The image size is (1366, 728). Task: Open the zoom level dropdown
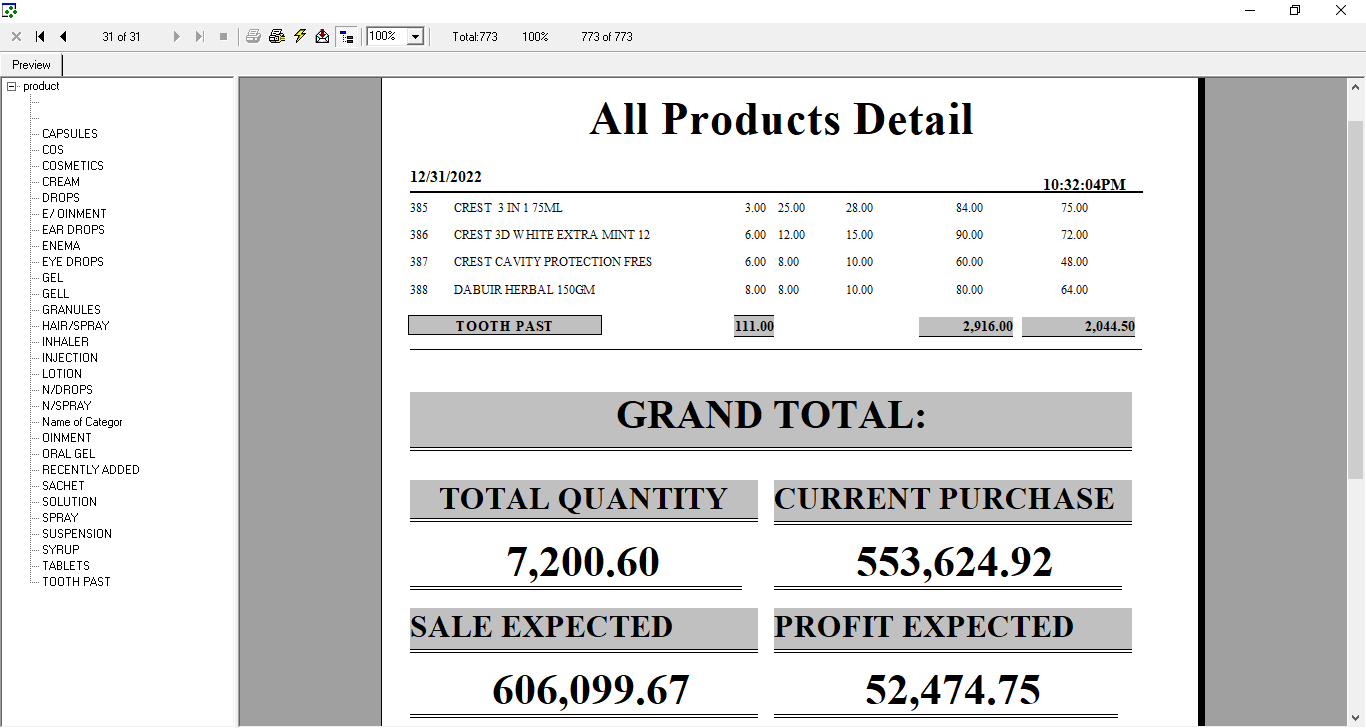[416, 37]
